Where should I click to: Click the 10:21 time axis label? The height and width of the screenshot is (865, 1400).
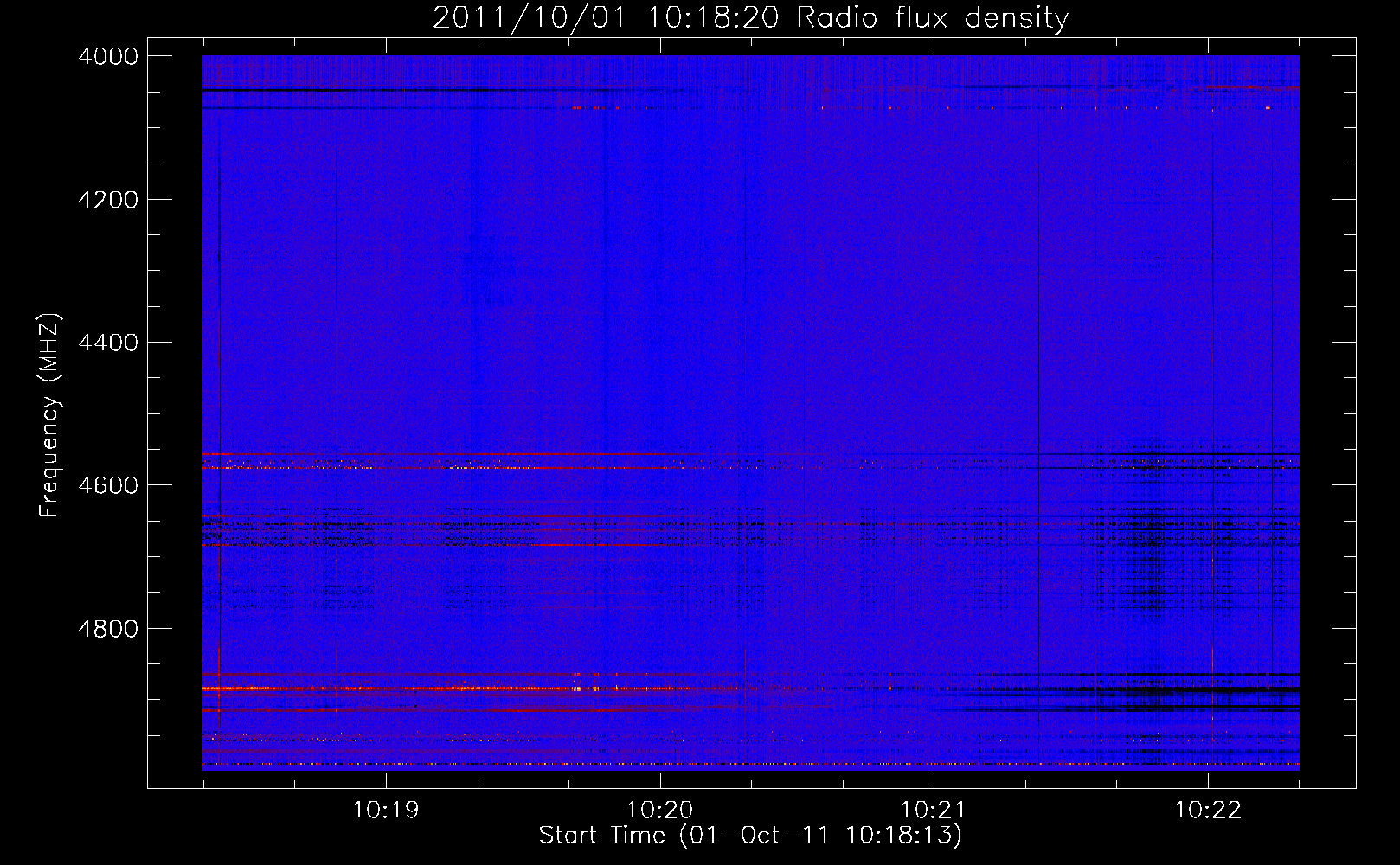click(934, 811)
